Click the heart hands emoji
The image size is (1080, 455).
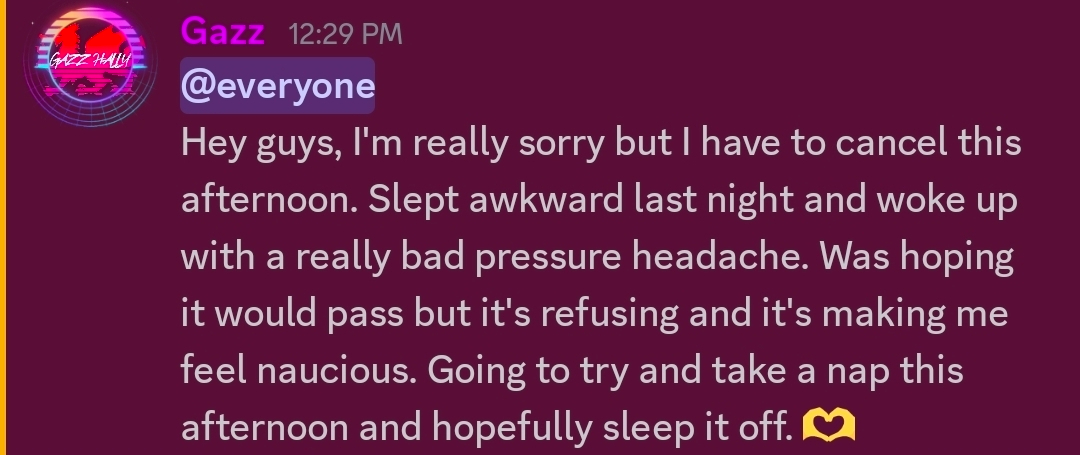830,428
